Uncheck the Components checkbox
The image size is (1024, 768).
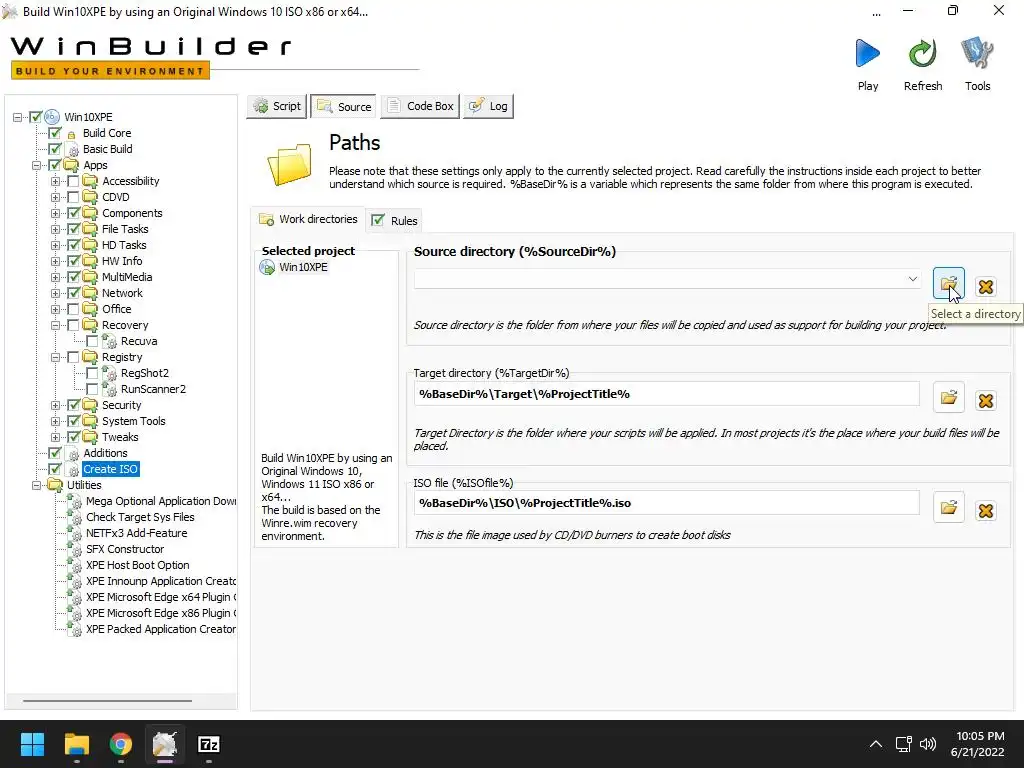pos(73,213)
